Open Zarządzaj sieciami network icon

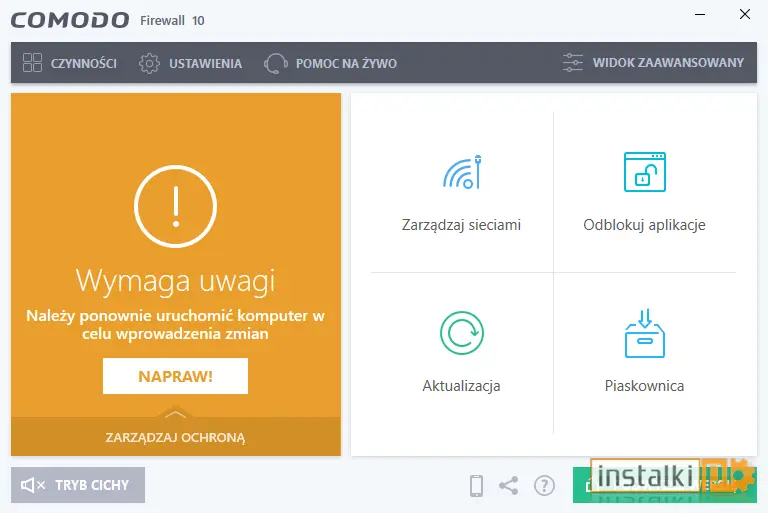(462, 172)
